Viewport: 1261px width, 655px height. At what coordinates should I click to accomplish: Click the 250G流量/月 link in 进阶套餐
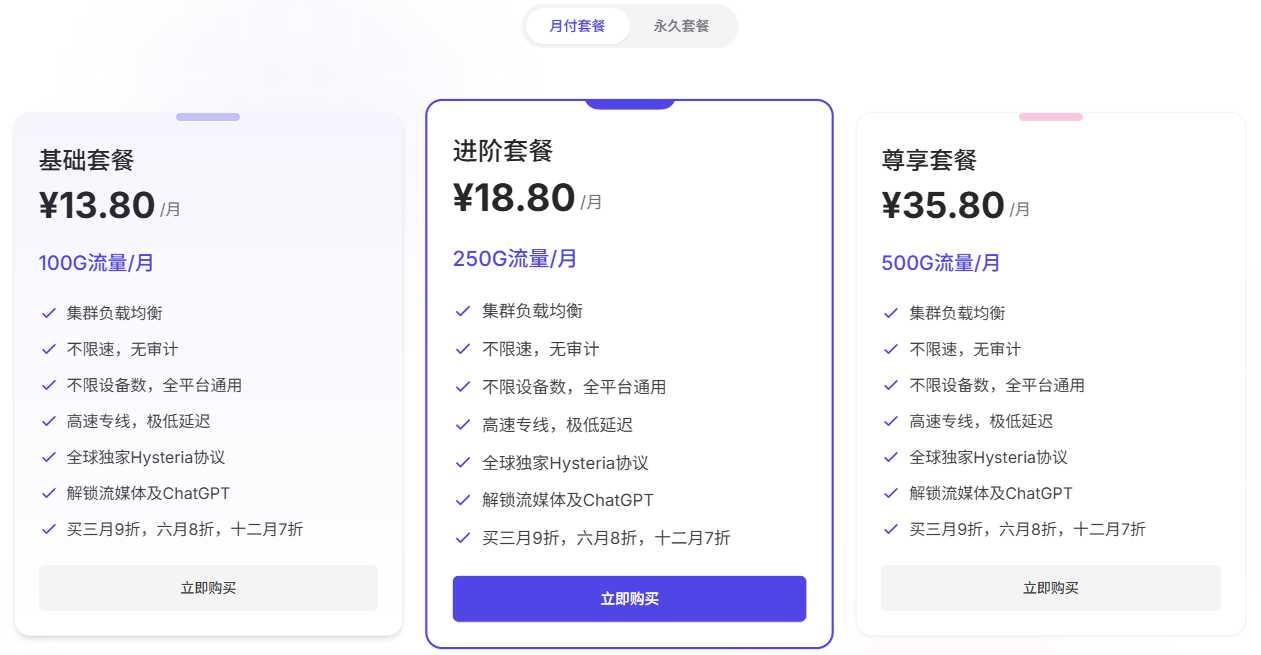(514, 257)
